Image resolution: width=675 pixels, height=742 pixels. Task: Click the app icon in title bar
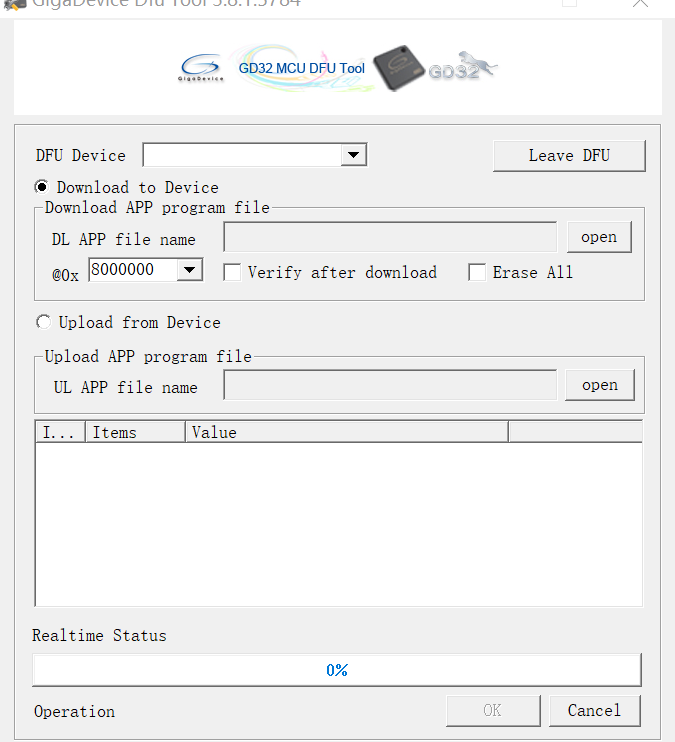14,4
